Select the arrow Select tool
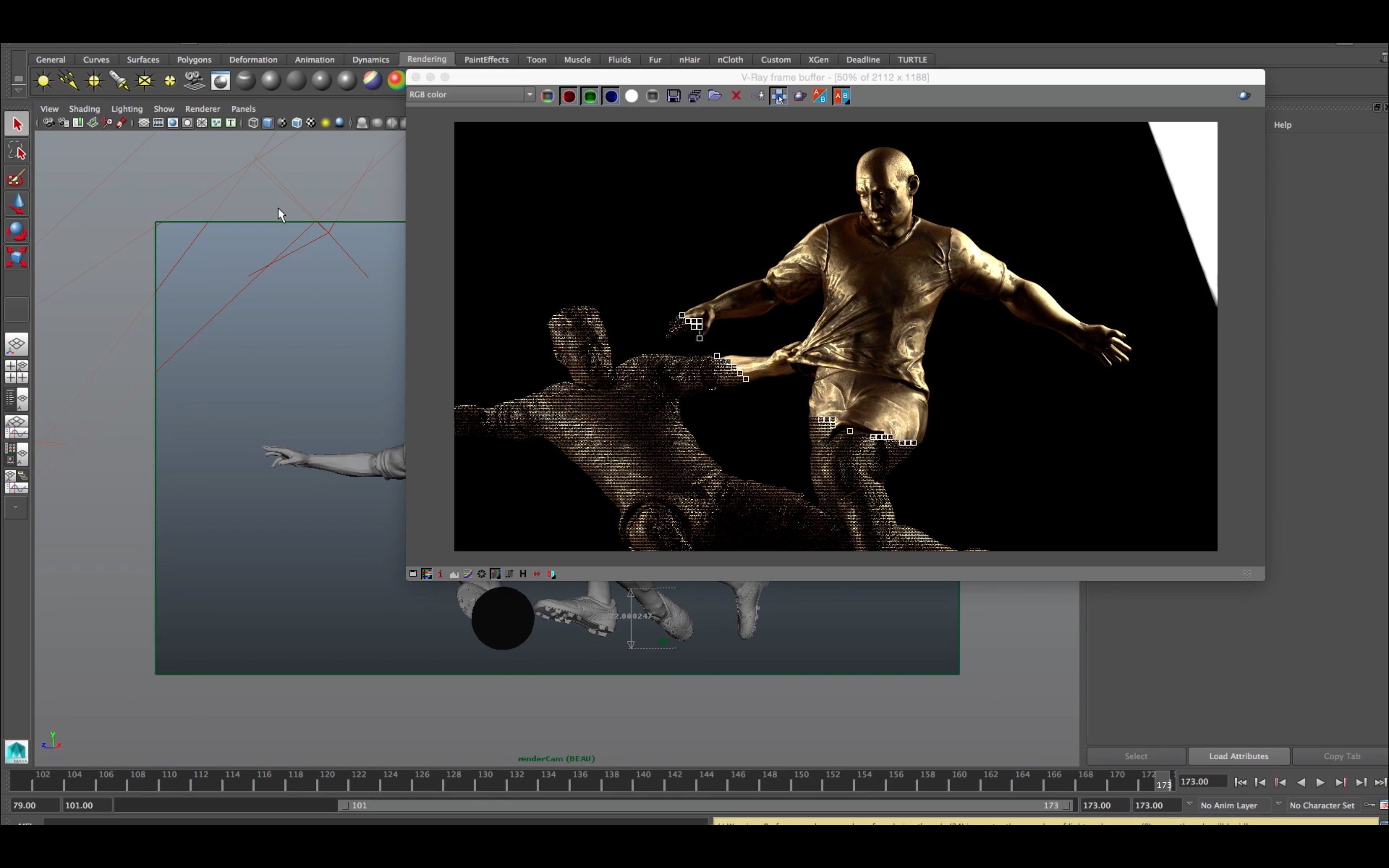The image size is (1389, 868). 17,124
